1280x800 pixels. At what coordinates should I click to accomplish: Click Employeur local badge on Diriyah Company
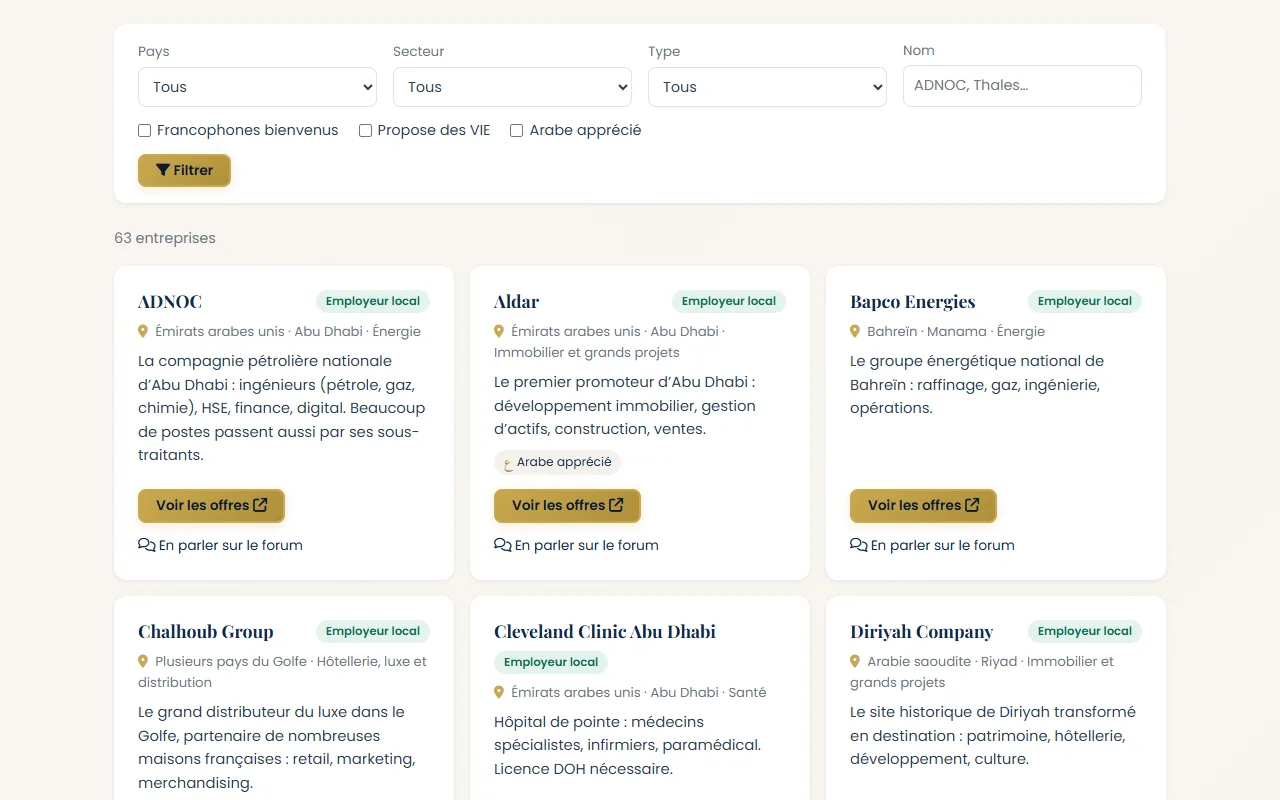pos(1085,631)
